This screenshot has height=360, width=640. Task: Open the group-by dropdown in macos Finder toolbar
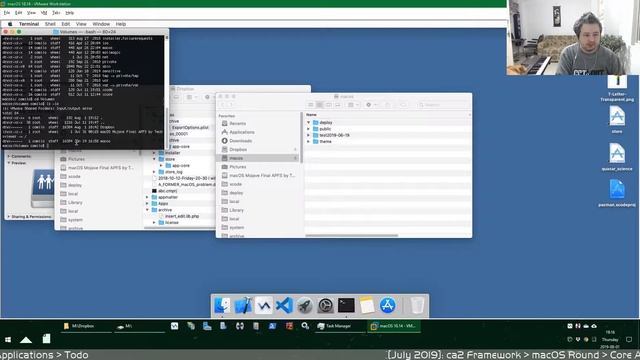(x=353, y=105)
